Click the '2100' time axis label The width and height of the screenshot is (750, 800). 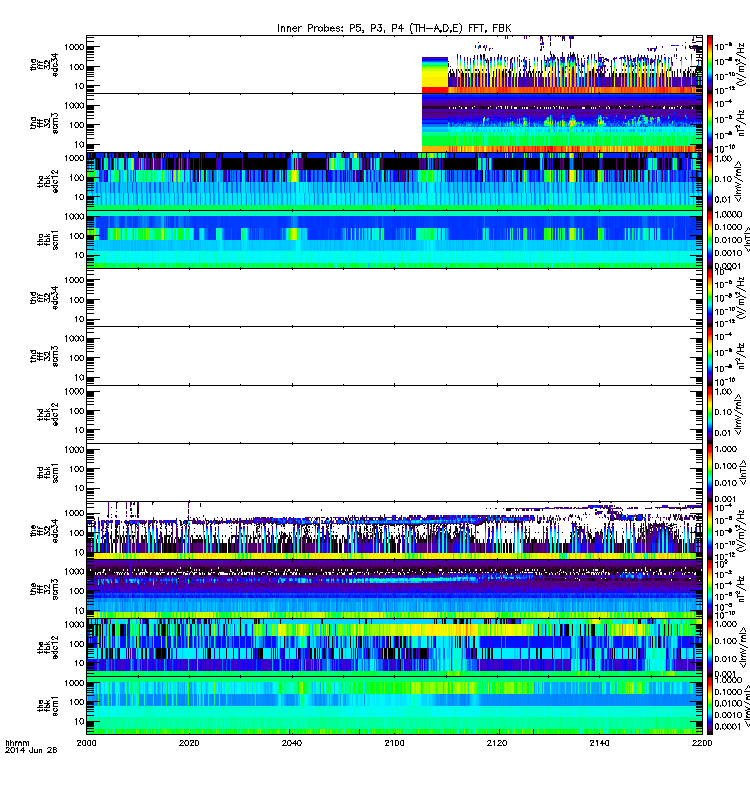[x=394, y=743]
